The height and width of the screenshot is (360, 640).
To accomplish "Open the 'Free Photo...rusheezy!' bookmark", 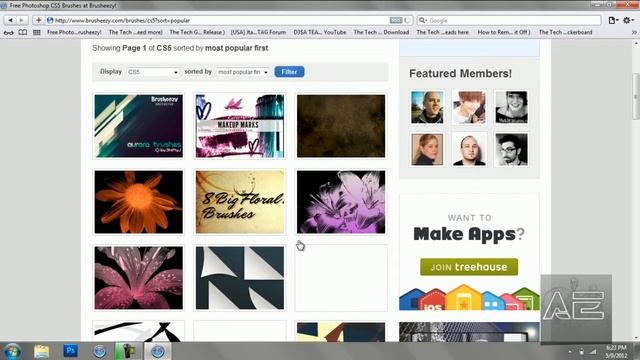I will point(74,32).
